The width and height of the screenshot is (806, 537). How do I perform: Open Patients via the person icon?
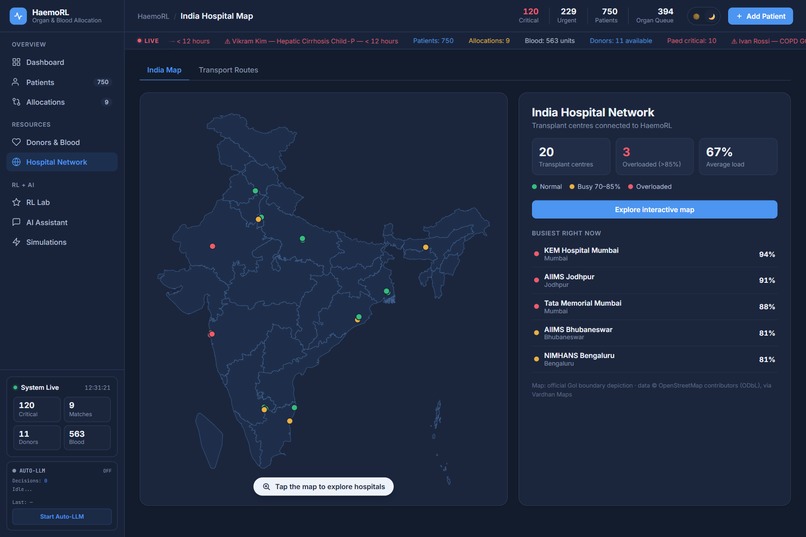[16, 82]
